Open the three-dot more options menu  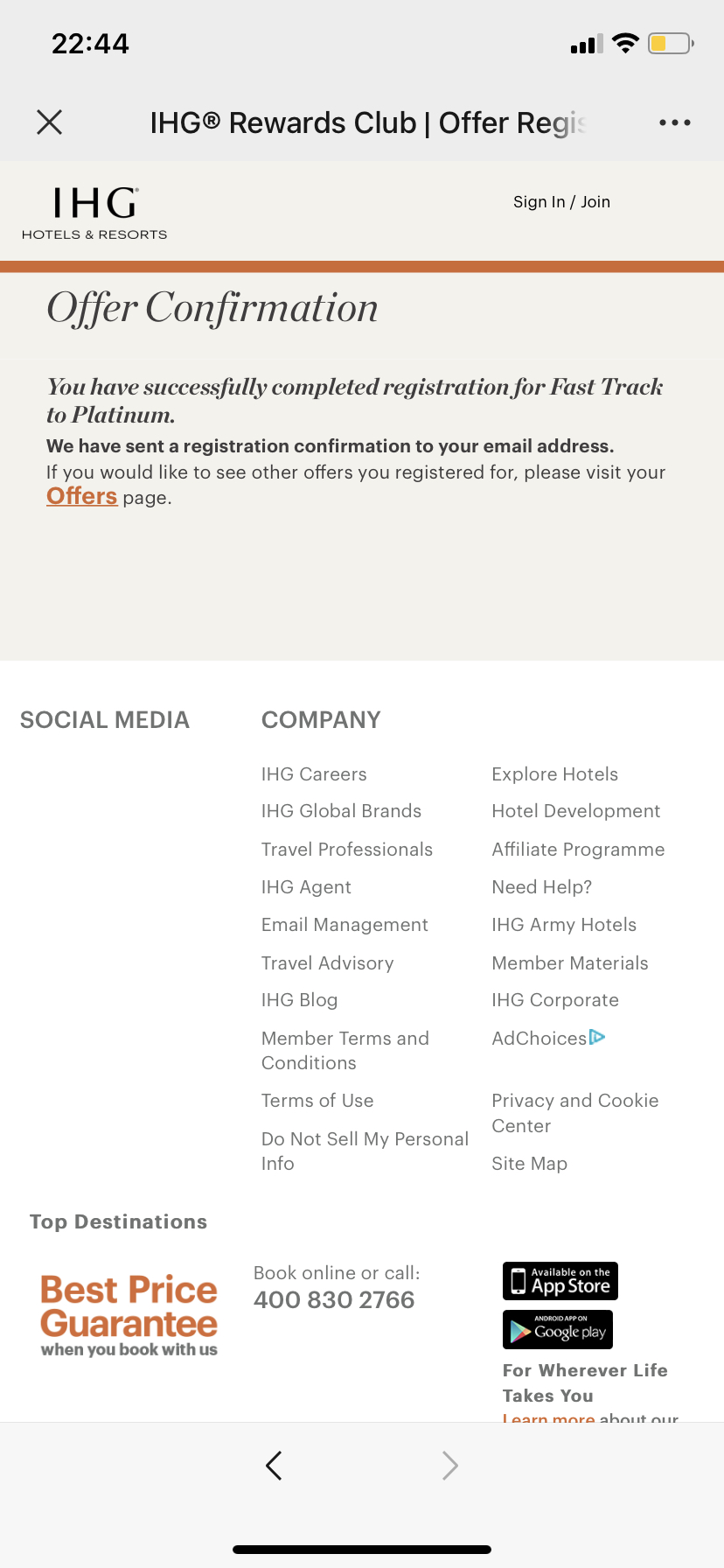675,122
